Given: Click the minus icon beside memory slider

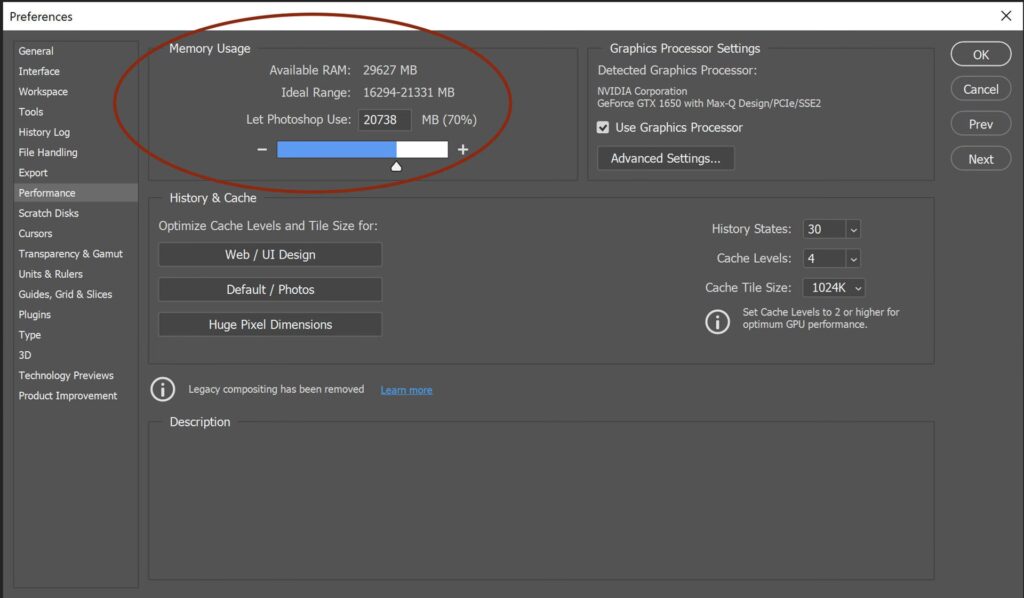Looking at the screenshot, I should pyautogui.click(x=262, y=150).
